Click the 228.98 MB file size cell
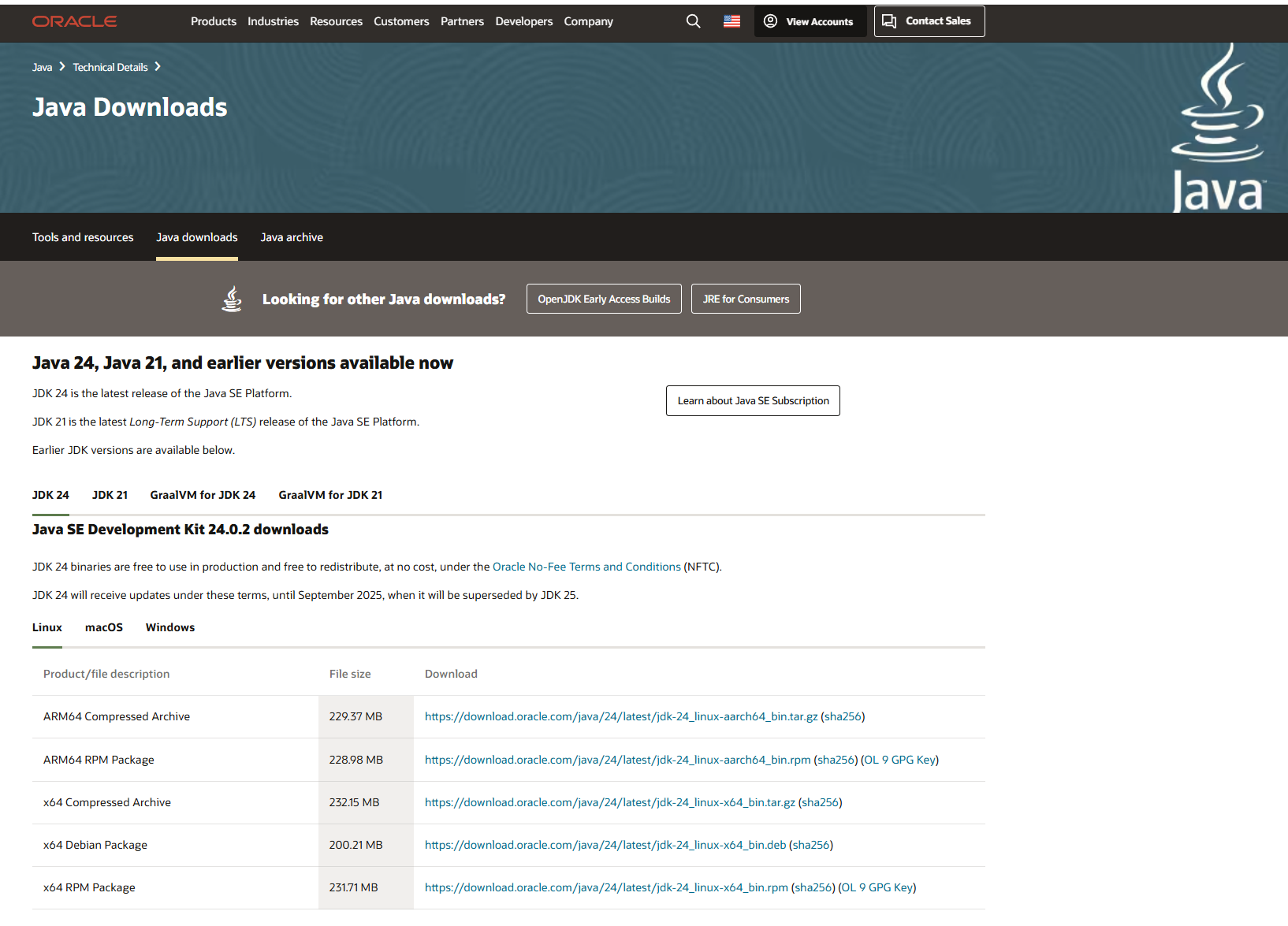 point(366,760)
